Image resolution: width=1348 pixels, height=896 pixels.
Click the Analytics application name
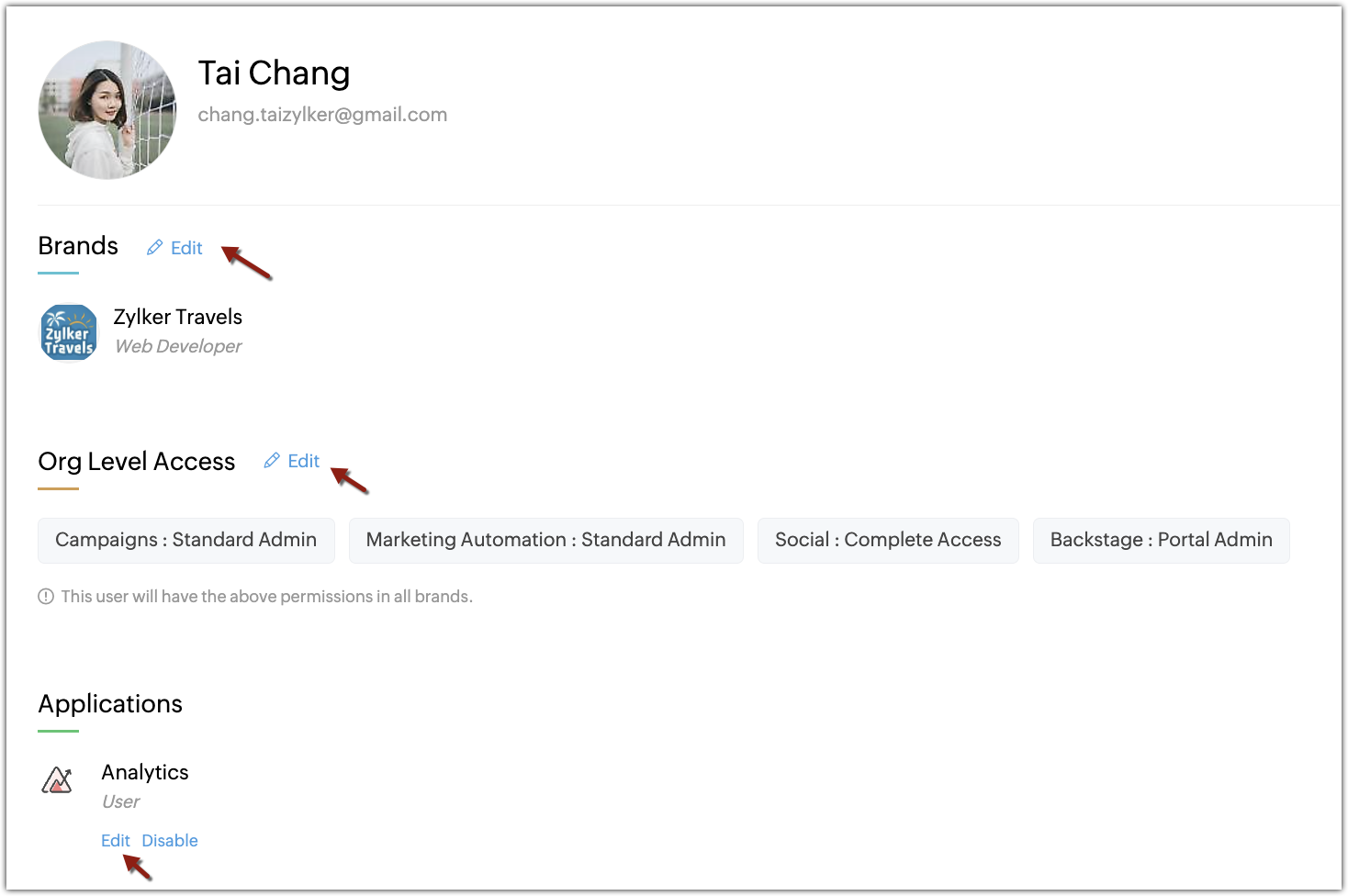[x=145, y=772]
